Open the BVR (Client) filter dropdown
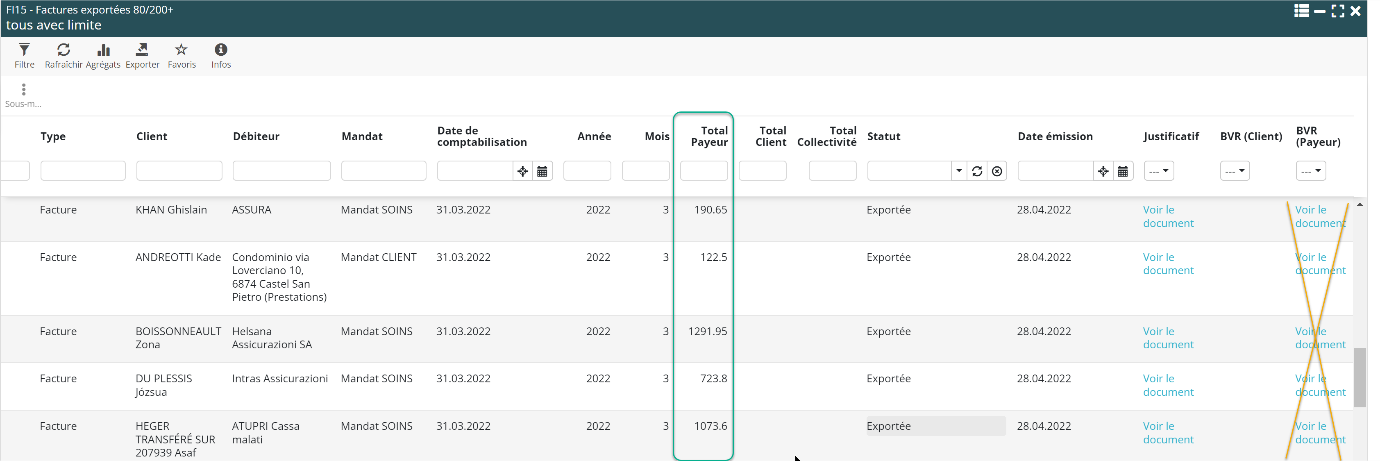This screenshot has height=461, width=1380. [x=1234, y=171]
